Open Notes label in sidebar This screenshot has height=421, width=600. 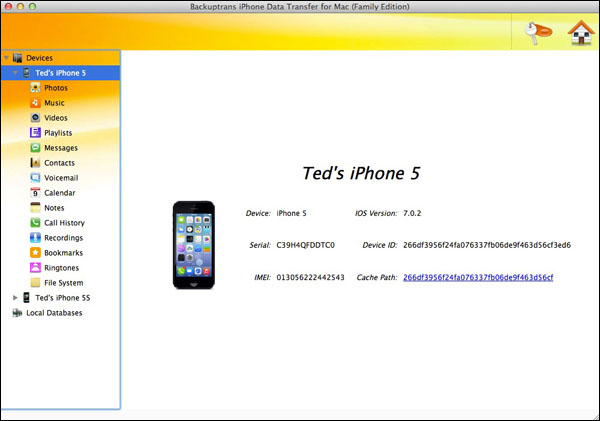pyautogui.click(x=54, y=207)
